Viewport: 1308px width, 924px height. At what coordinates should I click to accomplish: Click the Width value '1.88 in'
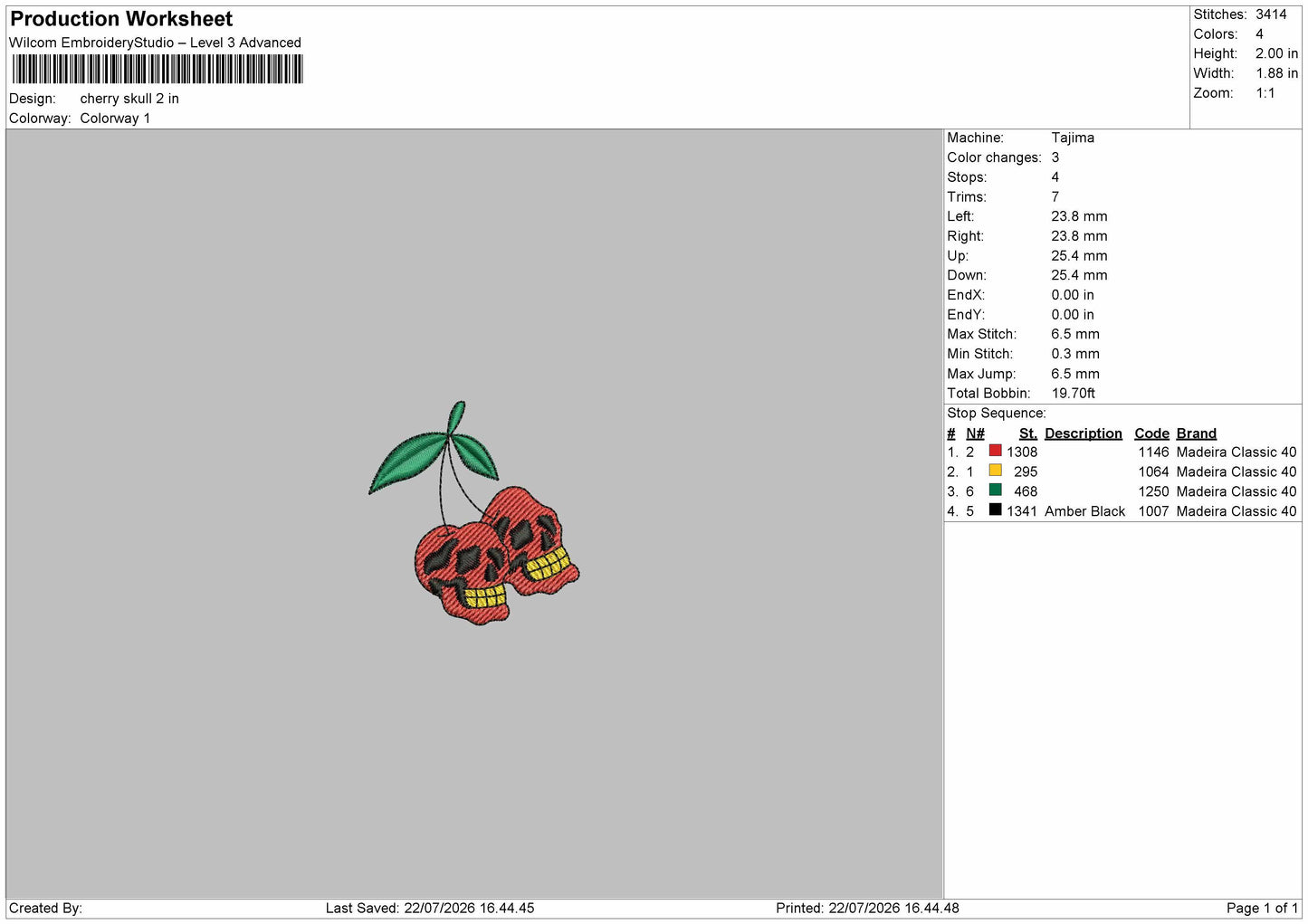(1276, 74)
